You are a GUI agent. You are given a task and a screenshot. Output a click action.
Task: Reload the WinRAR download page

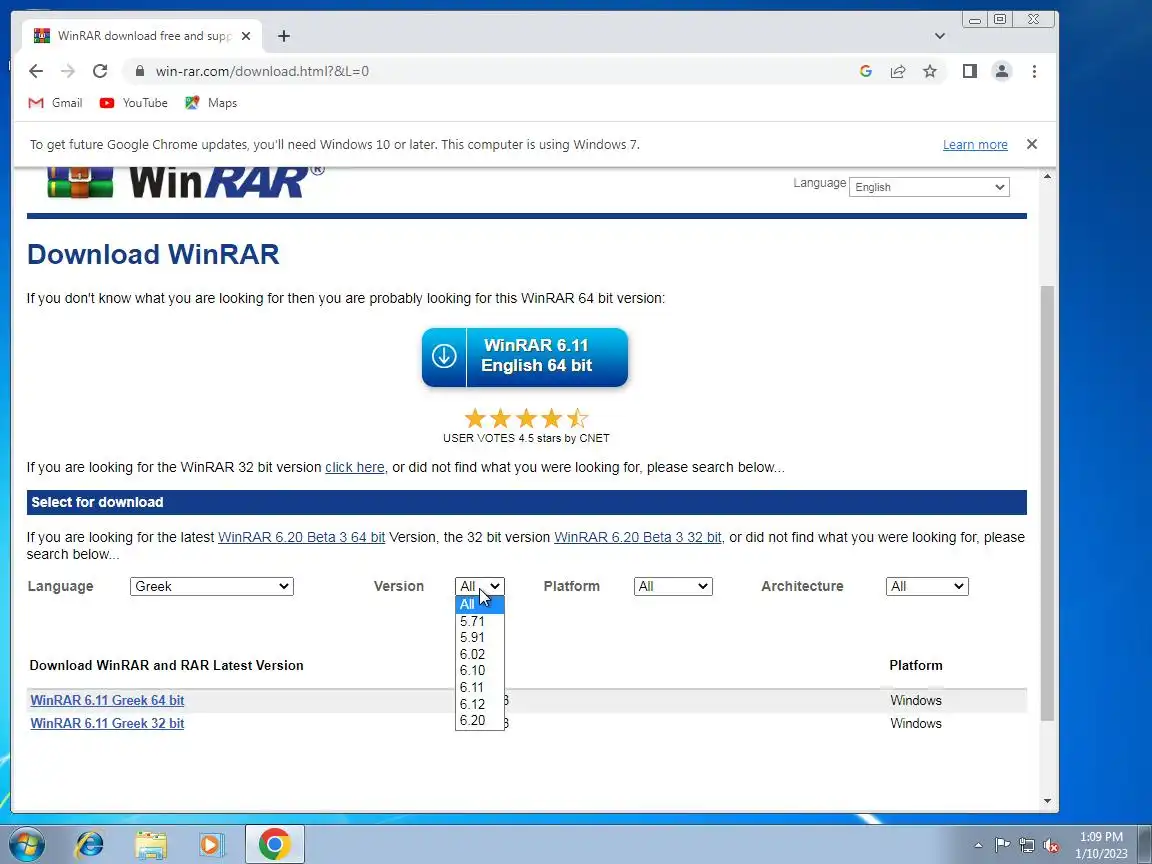pyautogui.click(x=100, y=71)
